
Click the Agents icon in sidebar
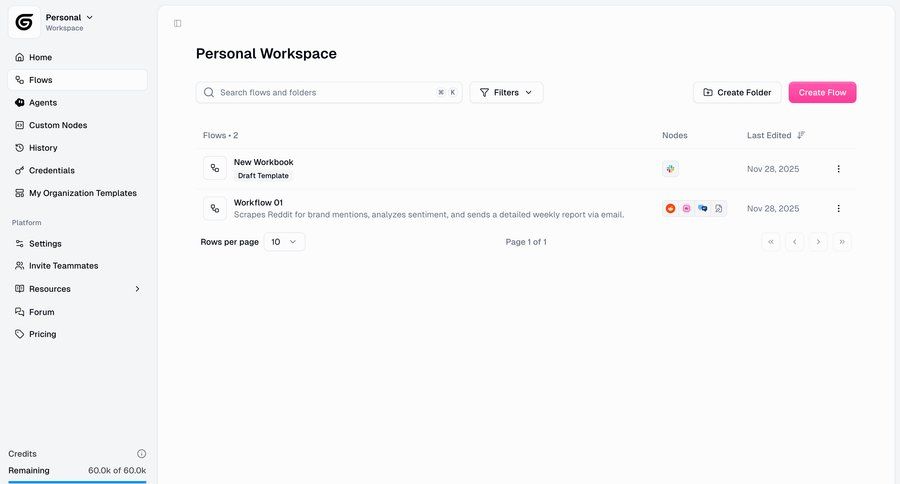tap(20, 103)
